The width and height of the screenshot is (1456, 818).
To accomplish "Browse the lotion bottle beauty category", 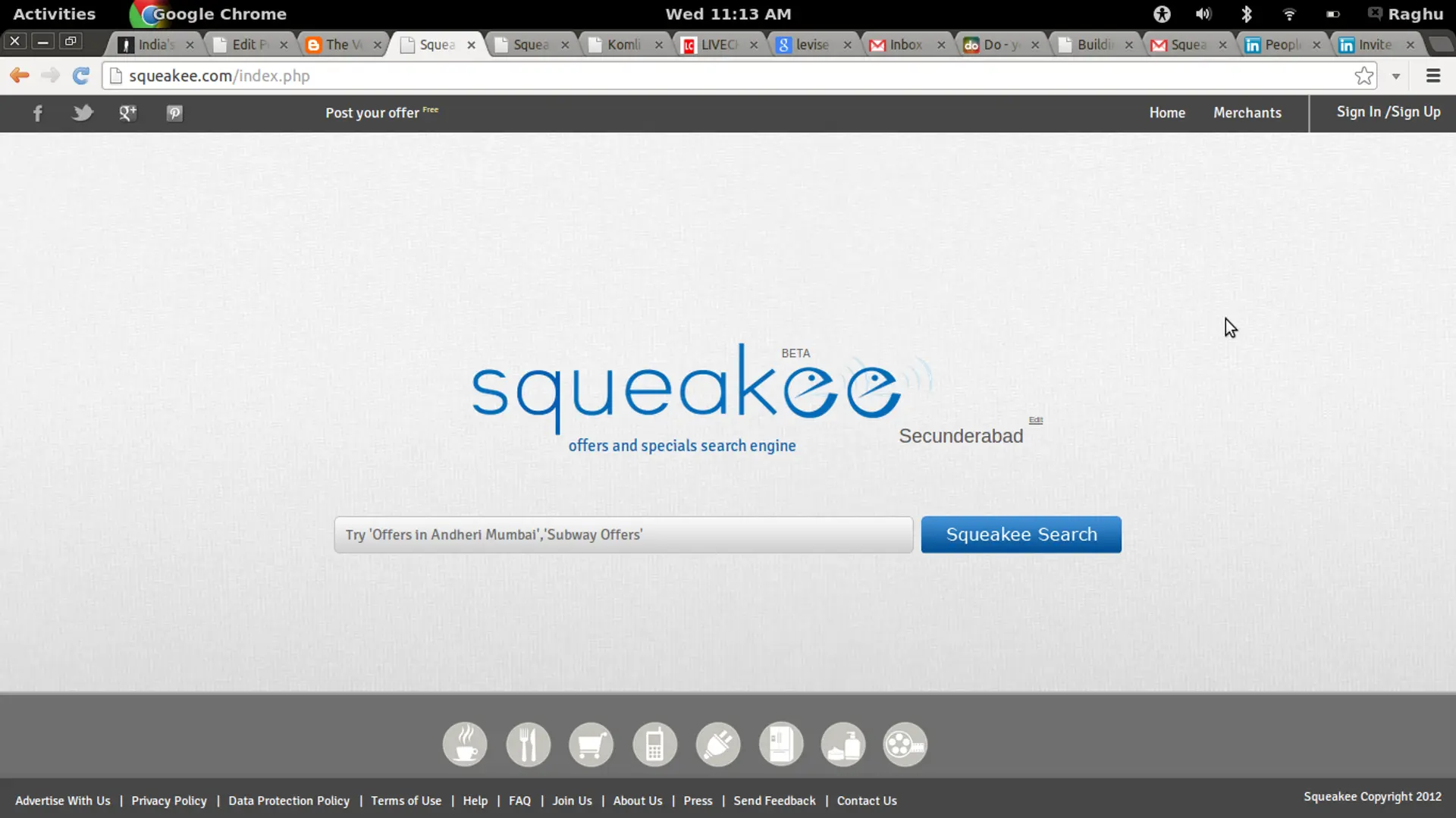I will click(843, 744).
